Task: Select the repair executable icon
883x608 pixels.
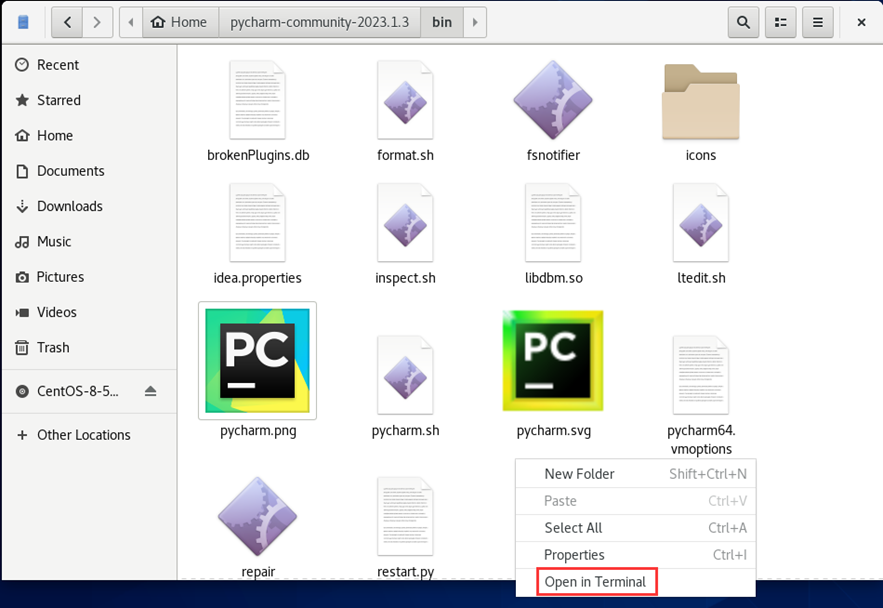Action: pyautogui.click(x=257, y=516)
